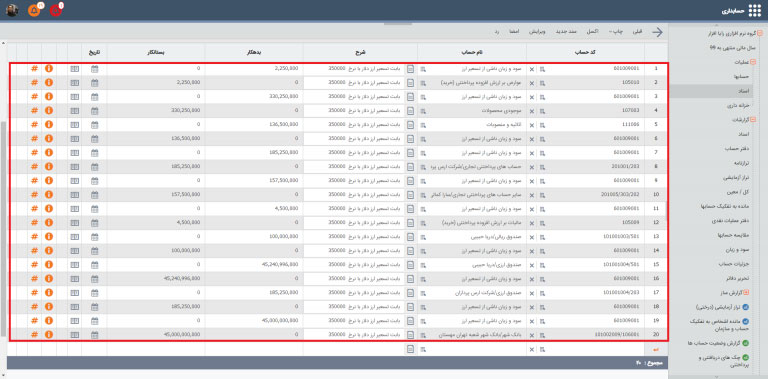
Task: Click the user avatar in top bar
Action: [12, 10]
